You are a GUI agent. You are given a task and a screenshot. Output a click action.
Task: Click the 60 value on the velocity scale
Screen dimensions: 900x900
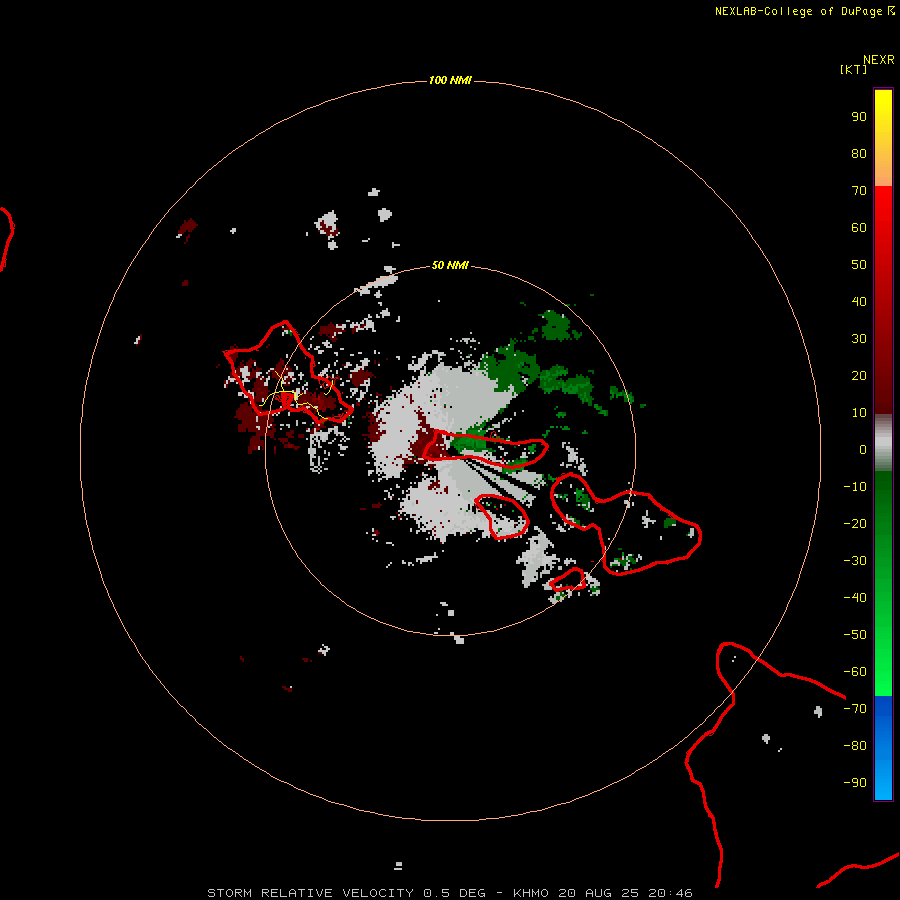(x=859, y=227)
